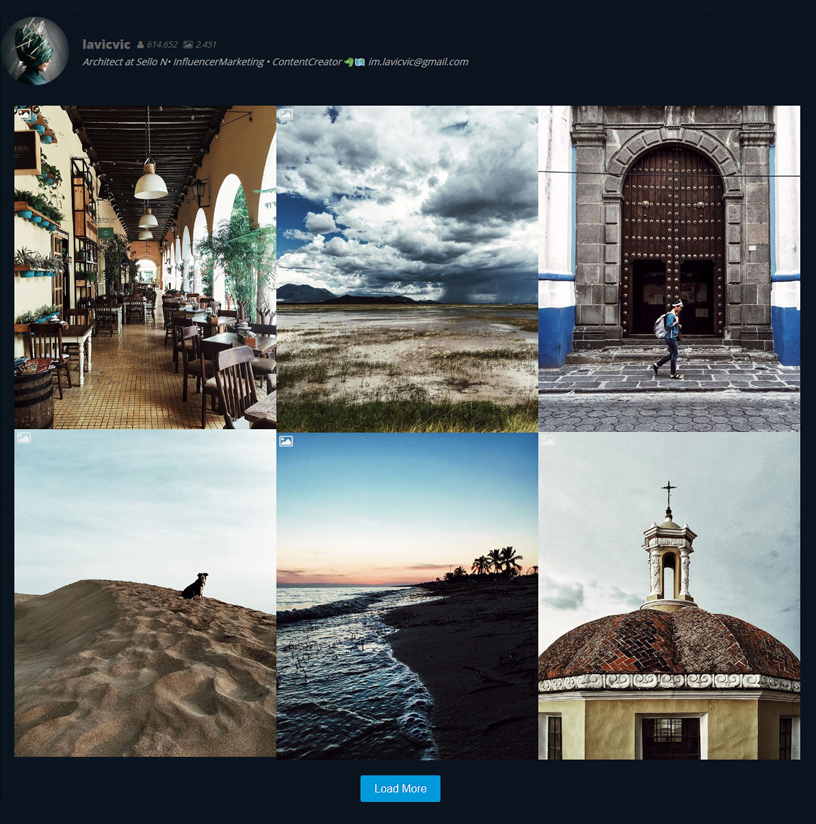Click the posts count image icon

pos(188,45)
